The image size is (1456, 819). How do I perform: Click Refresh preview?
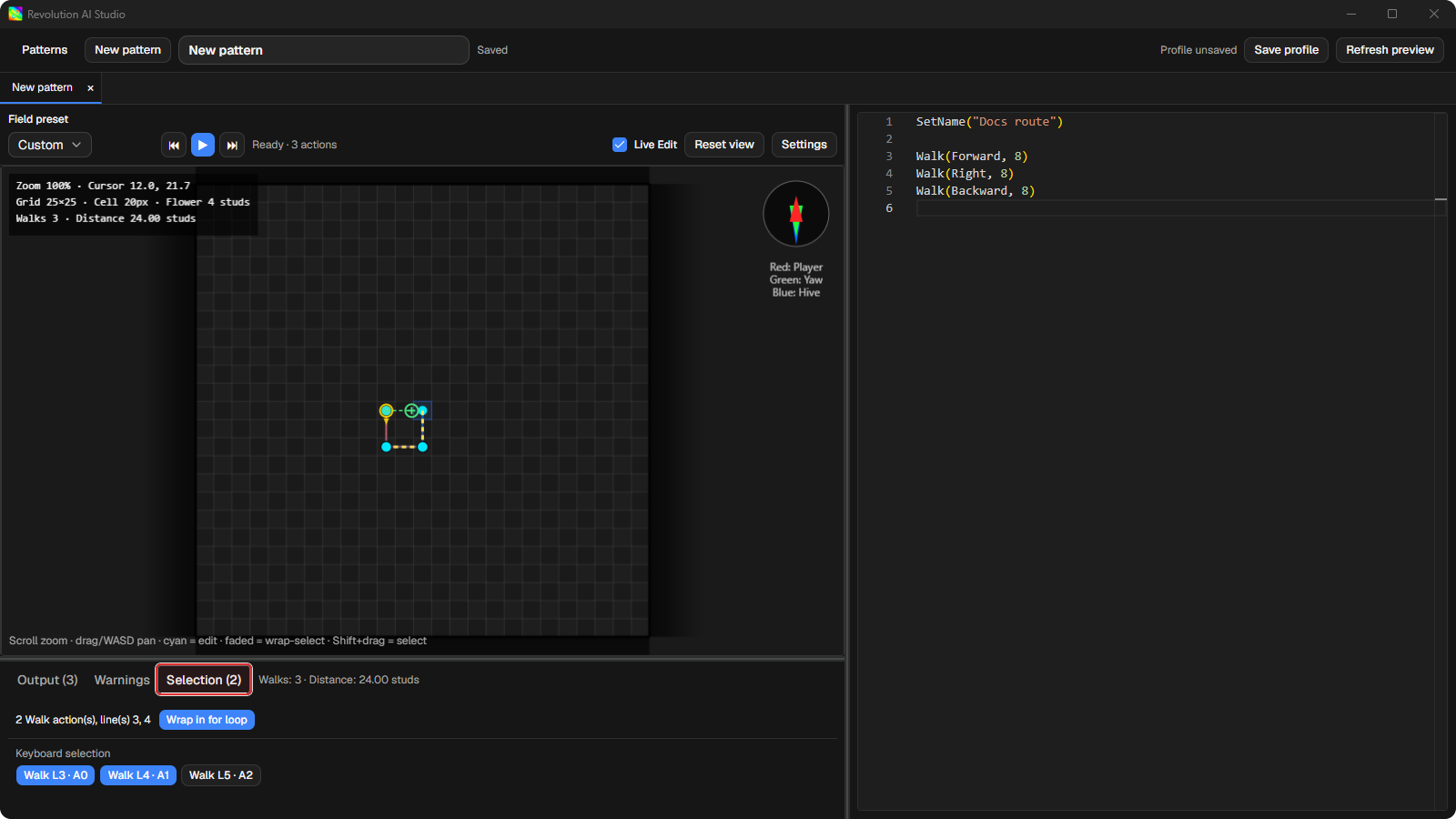(1390, 50)
